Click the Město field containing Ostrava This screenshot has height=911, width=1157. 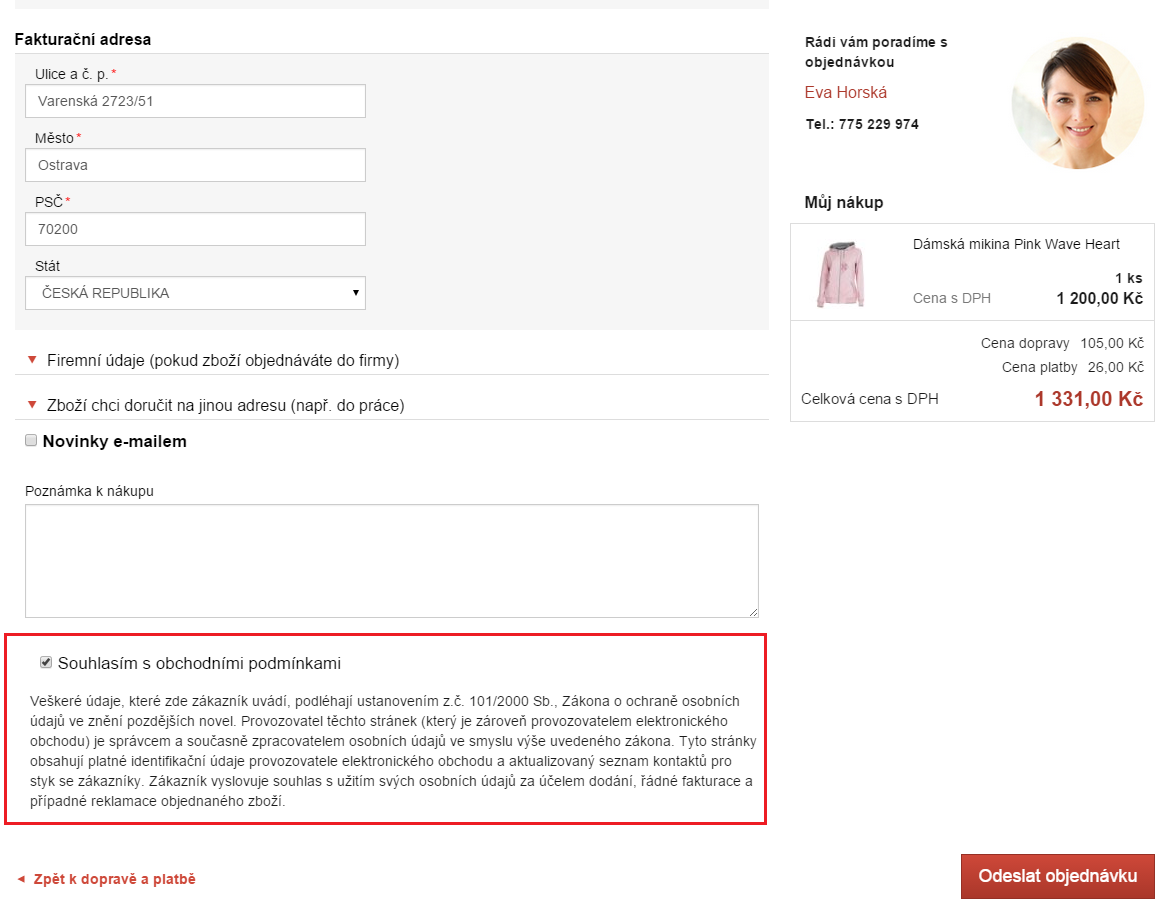[x=196, y=165]
